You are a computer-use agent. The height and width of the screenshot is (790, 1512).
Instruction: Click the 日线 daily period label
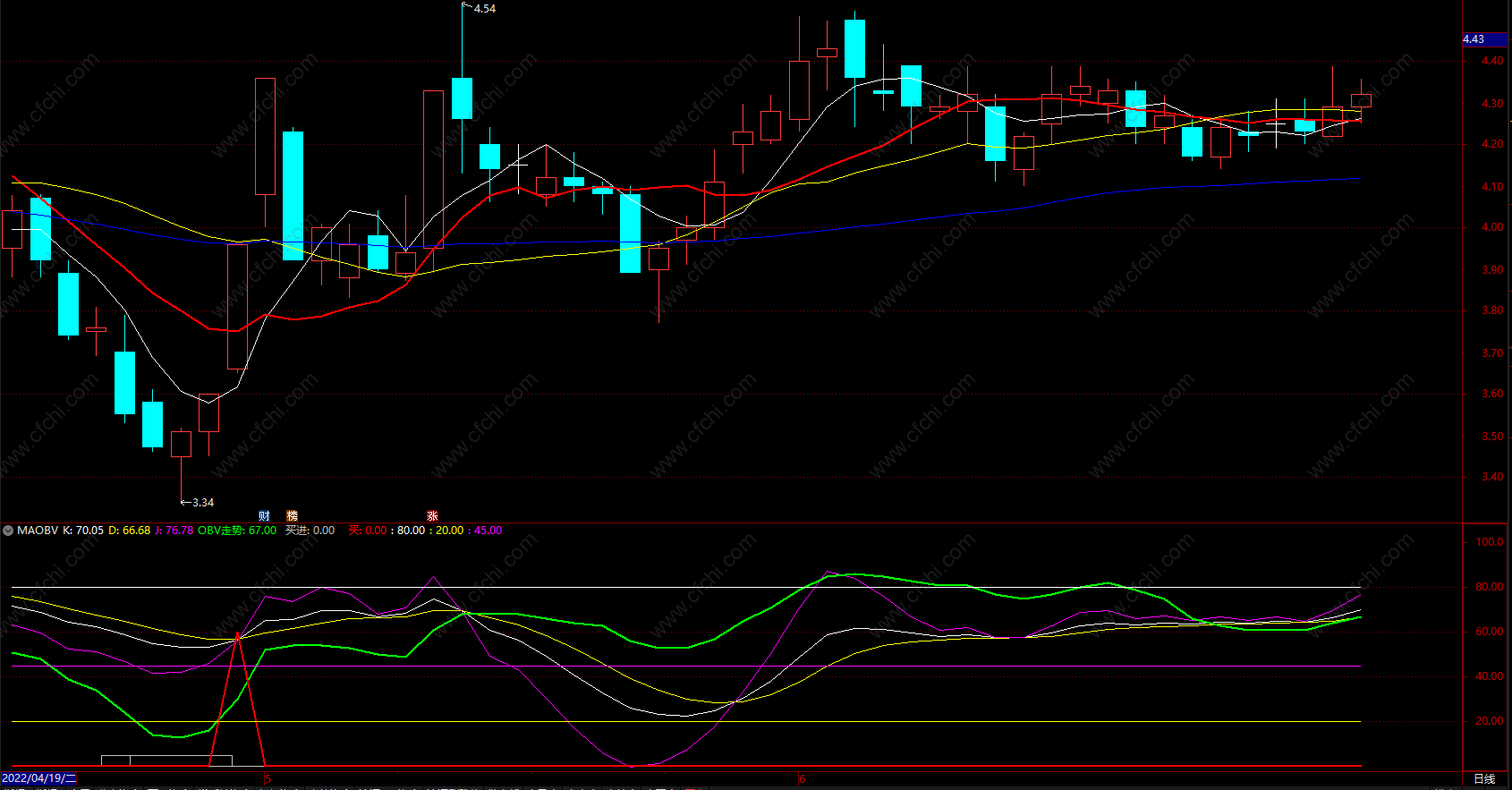(1484, 779)
